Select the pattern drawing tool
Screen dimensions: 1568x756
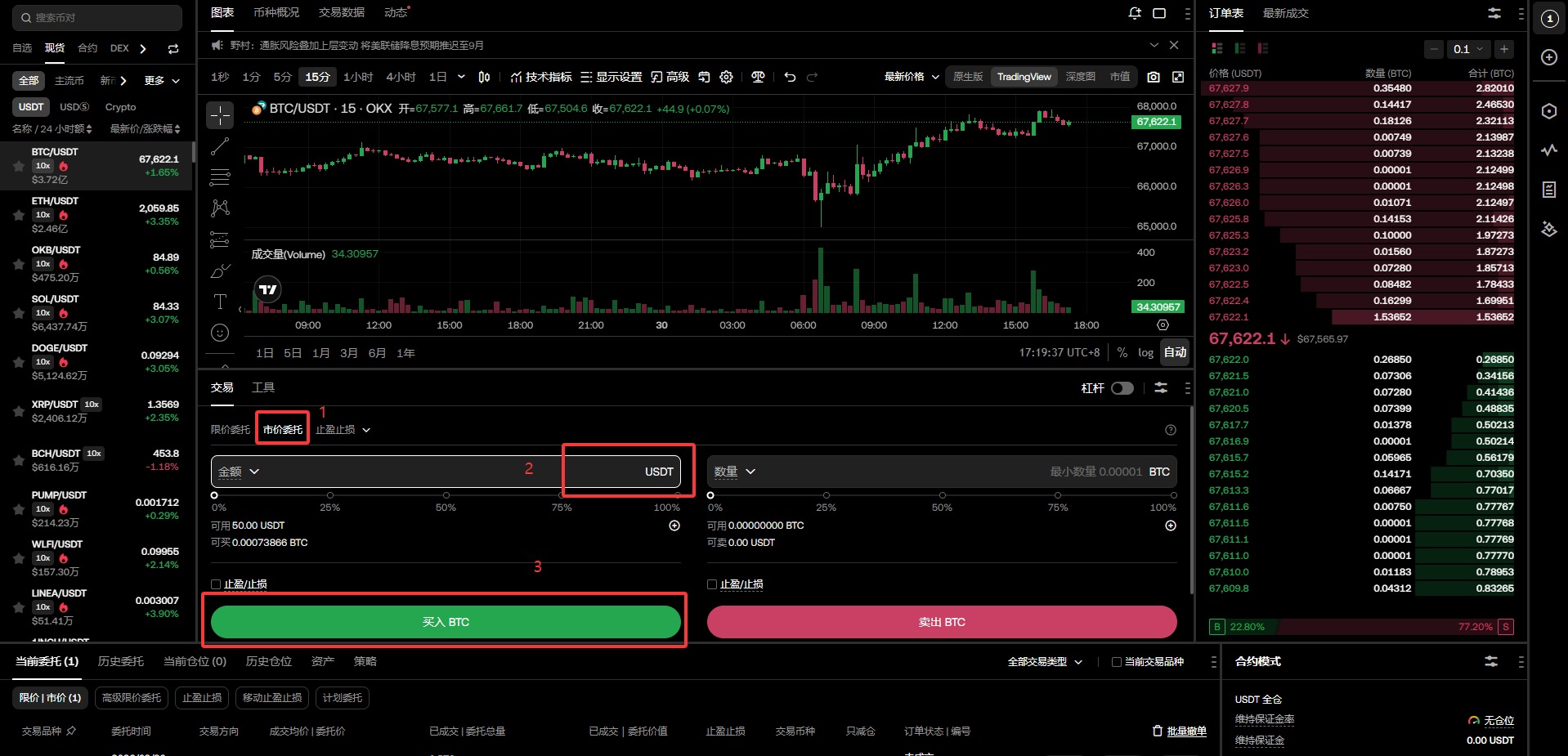(x=220, y=208)
